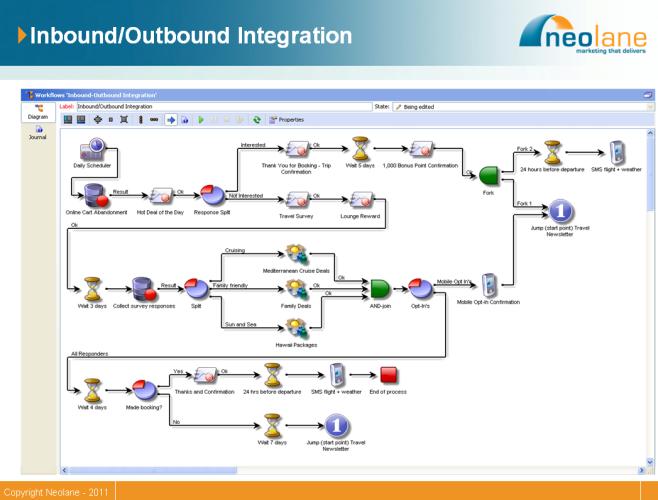Open the workflow Properties button
Image resolution: width=658 pixels, height=500 pixels.
click(284, 119)
